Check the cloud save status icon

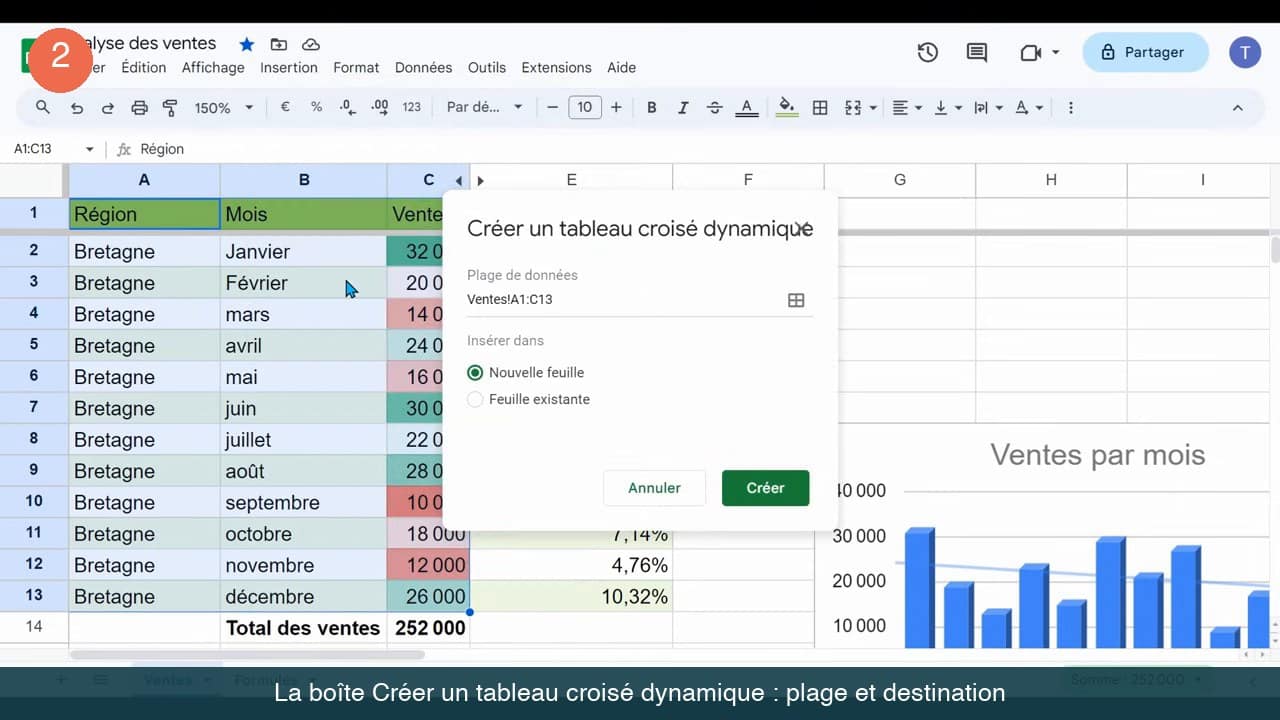311,44
